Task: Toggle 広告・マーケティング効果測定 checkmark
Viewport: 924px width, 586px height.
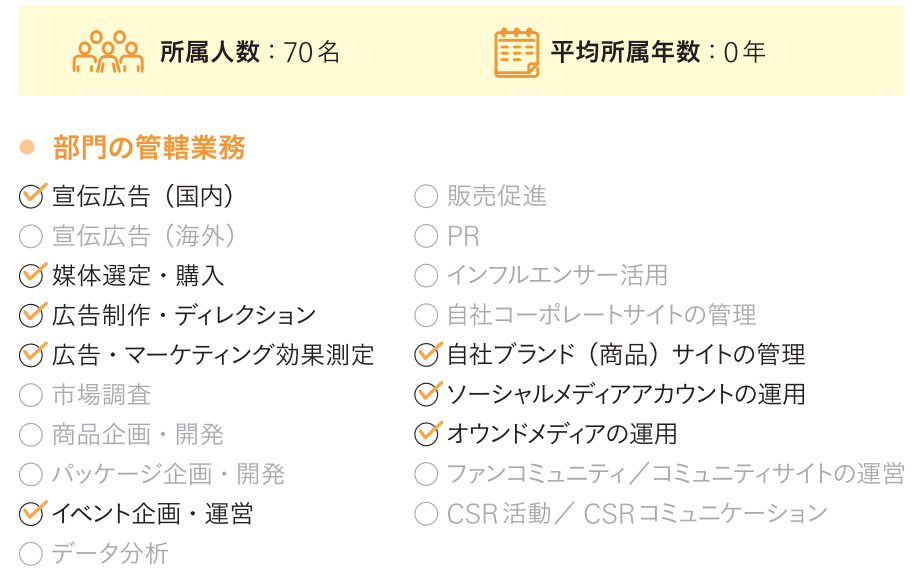Action: tap(31, 355)
